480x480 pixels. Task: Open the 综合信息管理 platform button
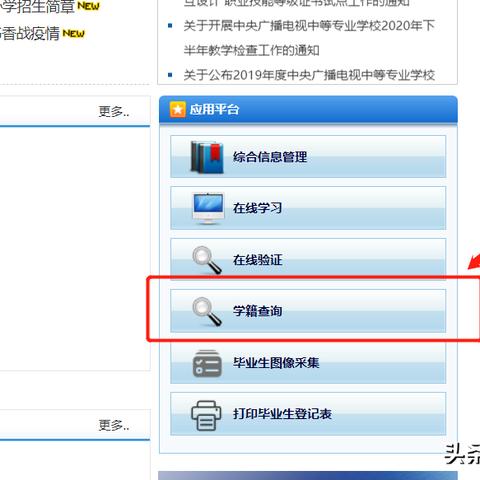[308, 157]
